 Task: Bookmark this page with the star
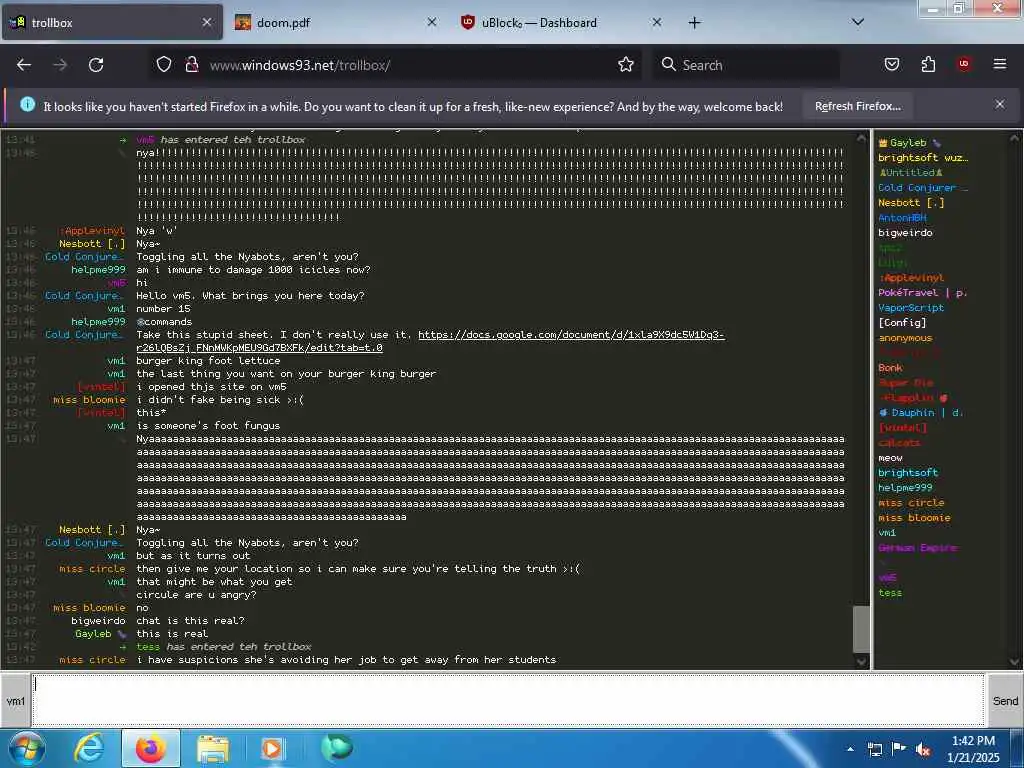pyautogui.click(x=626, y=65)
